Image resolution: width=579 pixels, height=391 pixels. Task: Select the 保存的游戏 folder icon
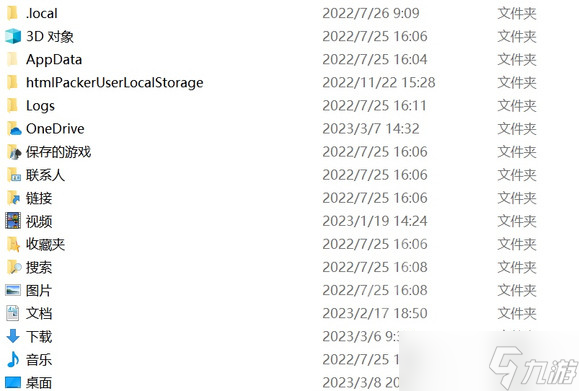(x=14, y=152)
